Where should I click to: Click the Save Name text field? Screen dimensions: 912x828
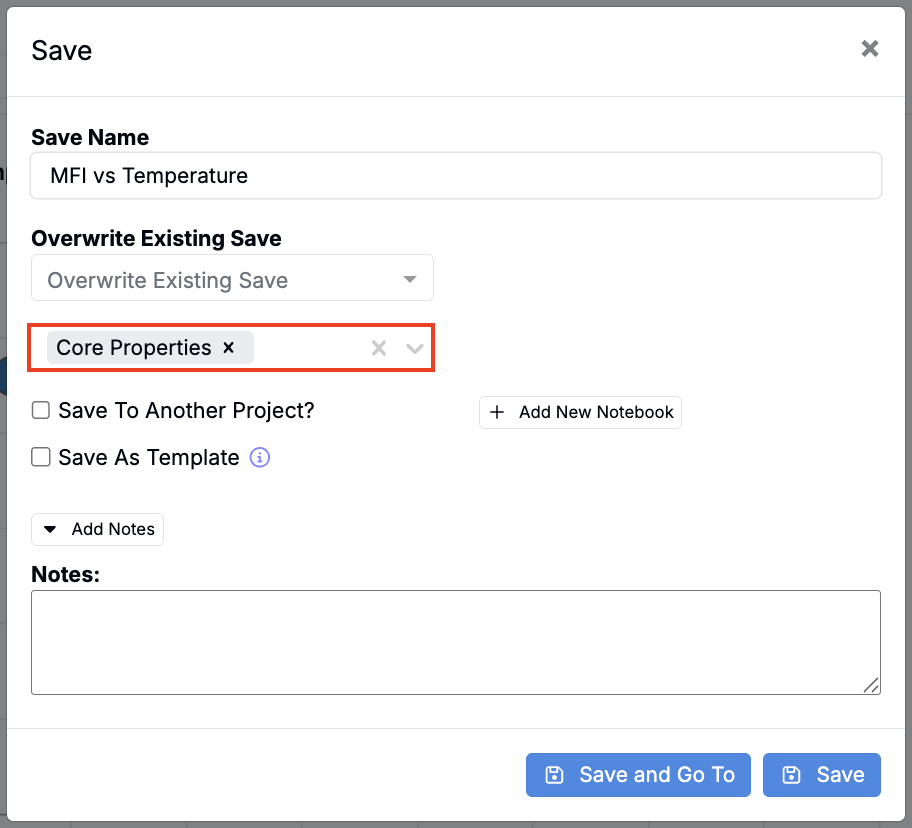click(x=456, y=176)
